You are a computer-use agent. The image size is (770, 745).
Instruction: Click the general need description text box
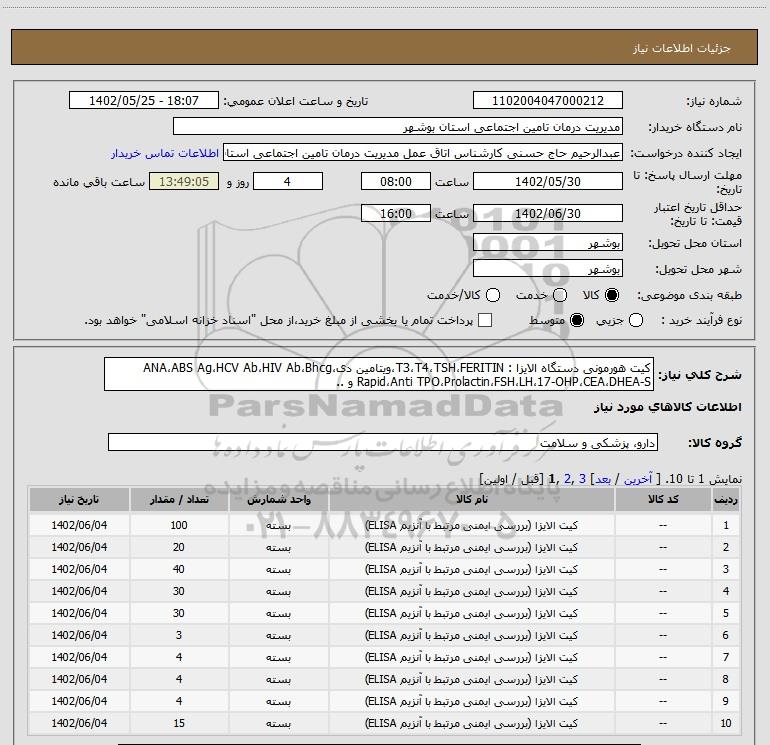click(379, 374)
